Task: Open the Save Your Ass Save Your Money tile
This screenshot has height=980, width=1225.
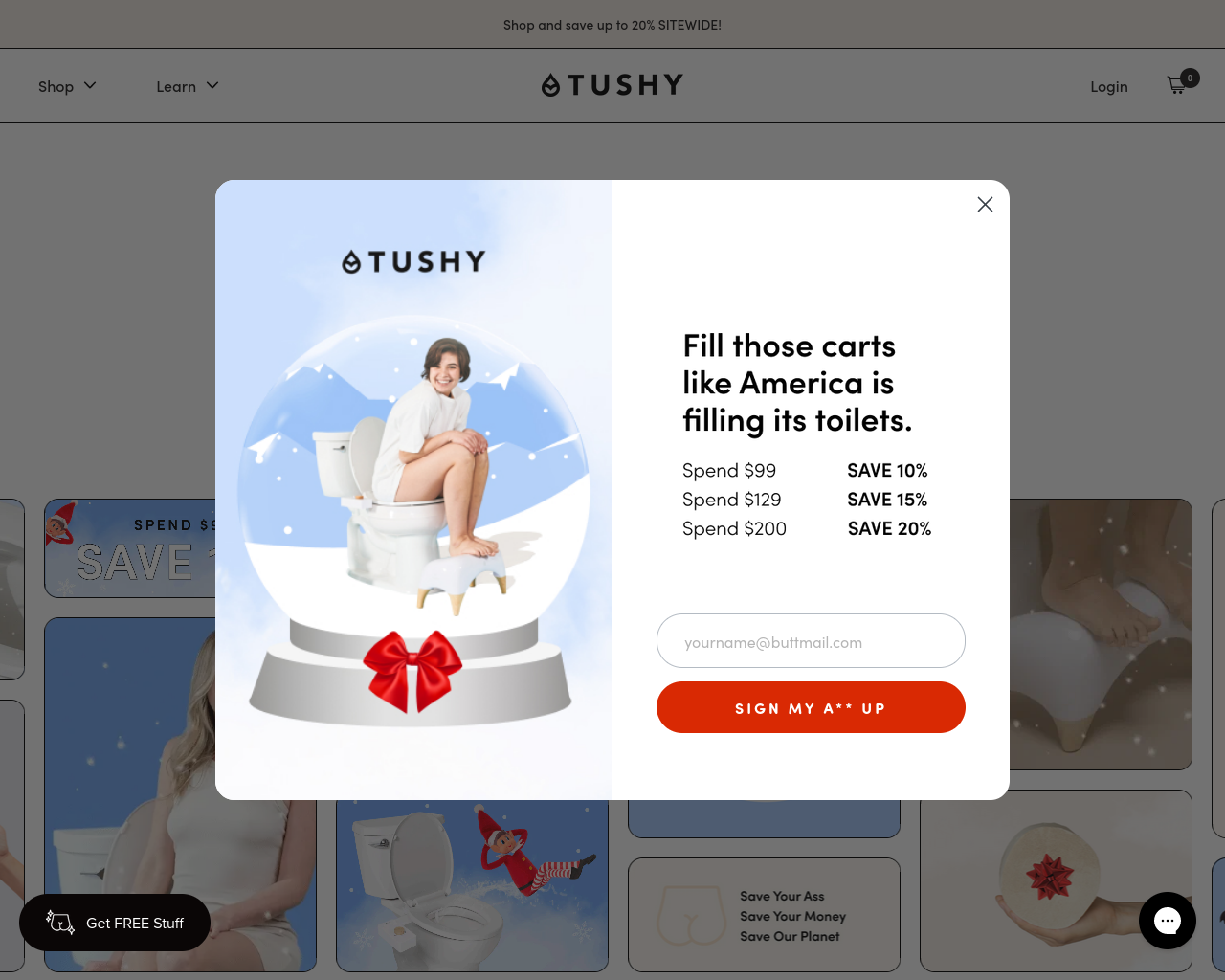Action: 764,915
